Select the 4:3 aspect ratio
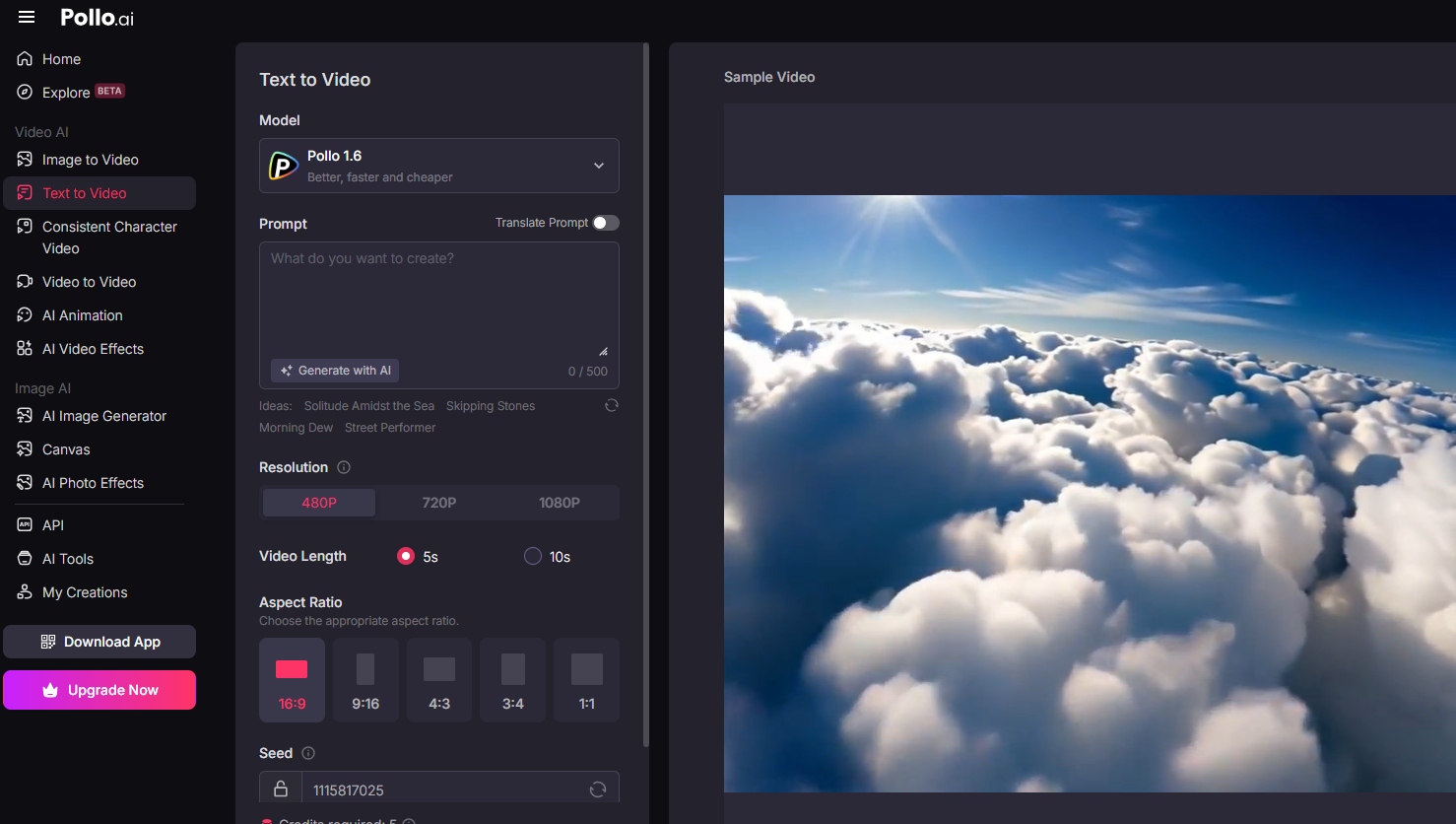Viewport: 1456px width, 824px height. [439, 680]
